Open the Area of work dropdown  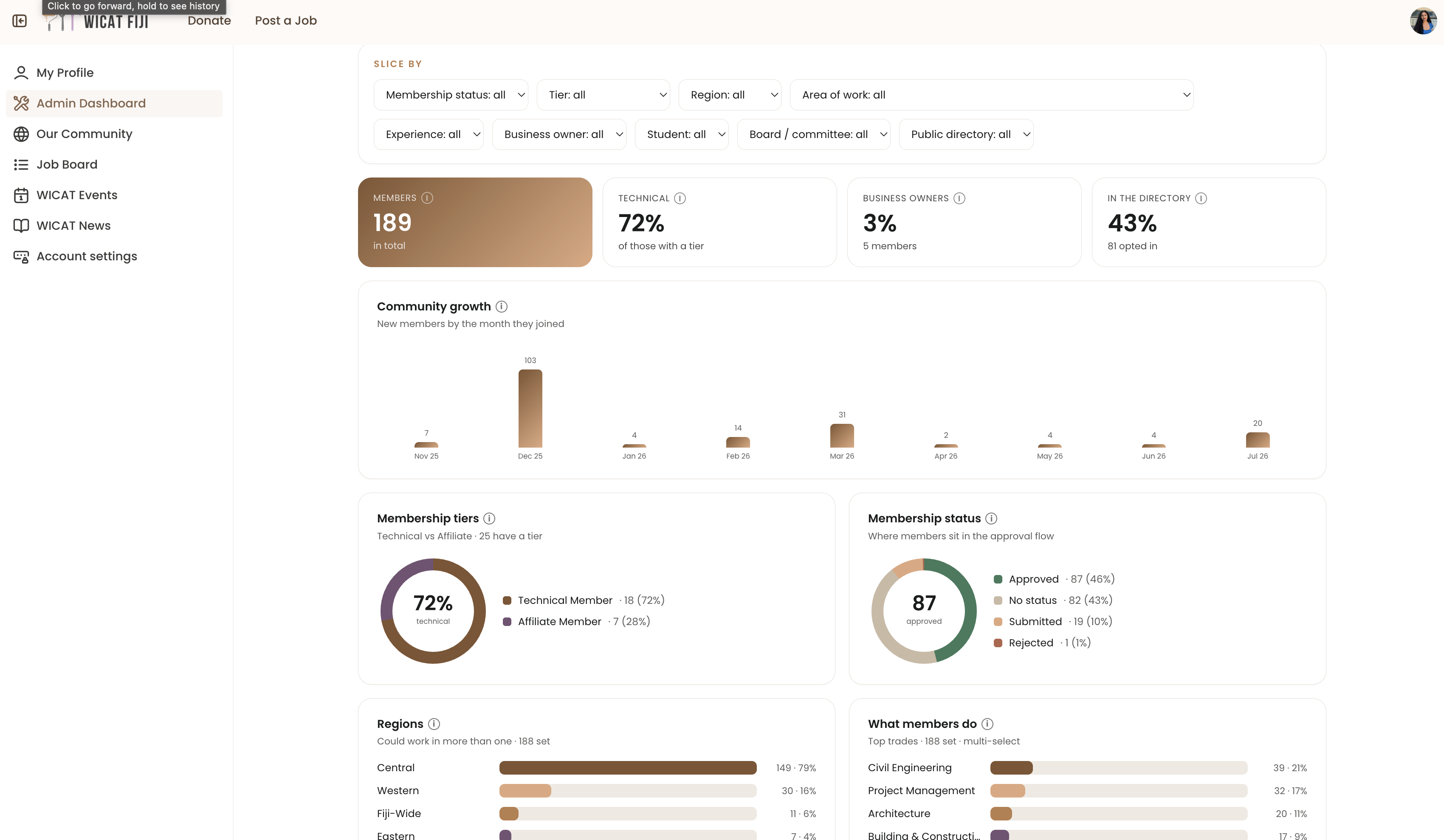pos(991,95)
